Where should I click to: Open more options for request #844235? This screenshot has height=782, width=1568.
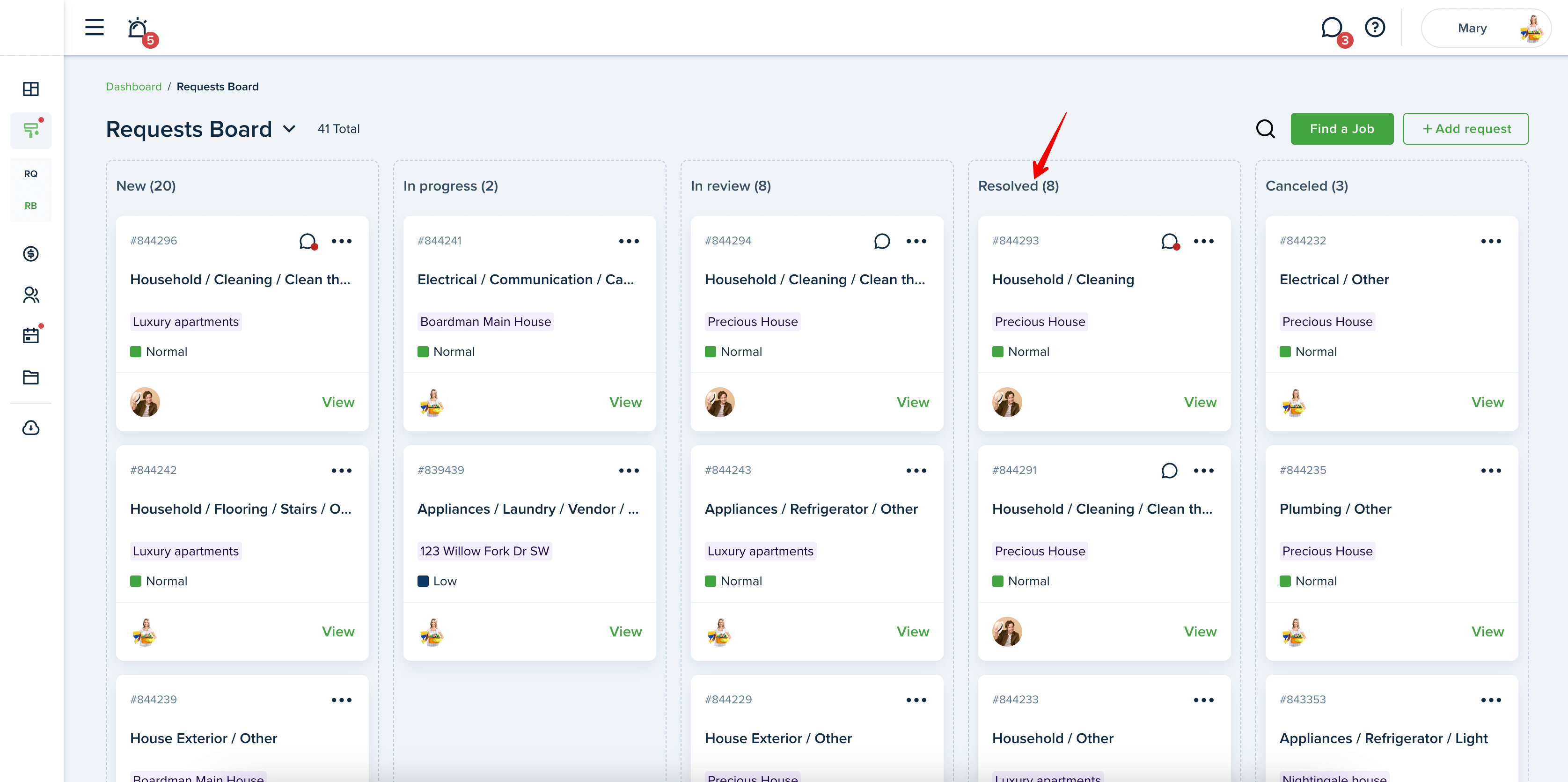point(1491,471)
